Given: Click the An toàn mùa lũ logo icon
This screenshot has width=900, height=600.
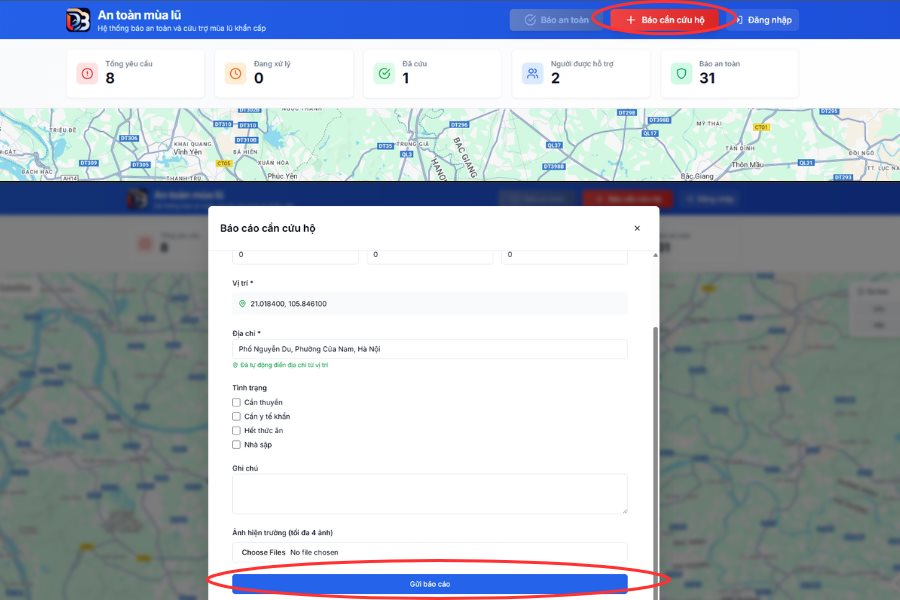Looking at the screenshot, I should [x=78, y=20].
